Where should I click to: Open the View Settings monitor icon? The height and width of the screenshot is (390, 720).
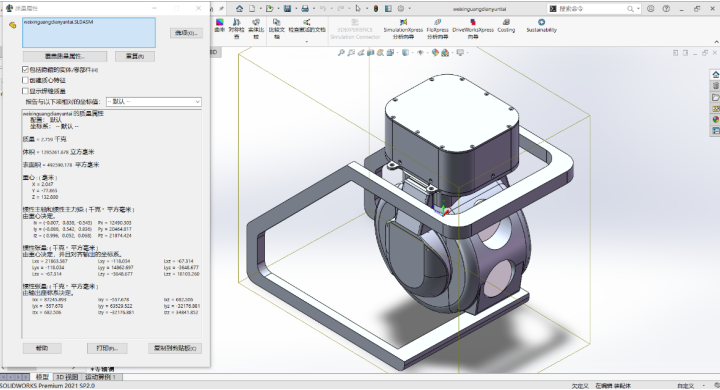[x=460, y=53]
